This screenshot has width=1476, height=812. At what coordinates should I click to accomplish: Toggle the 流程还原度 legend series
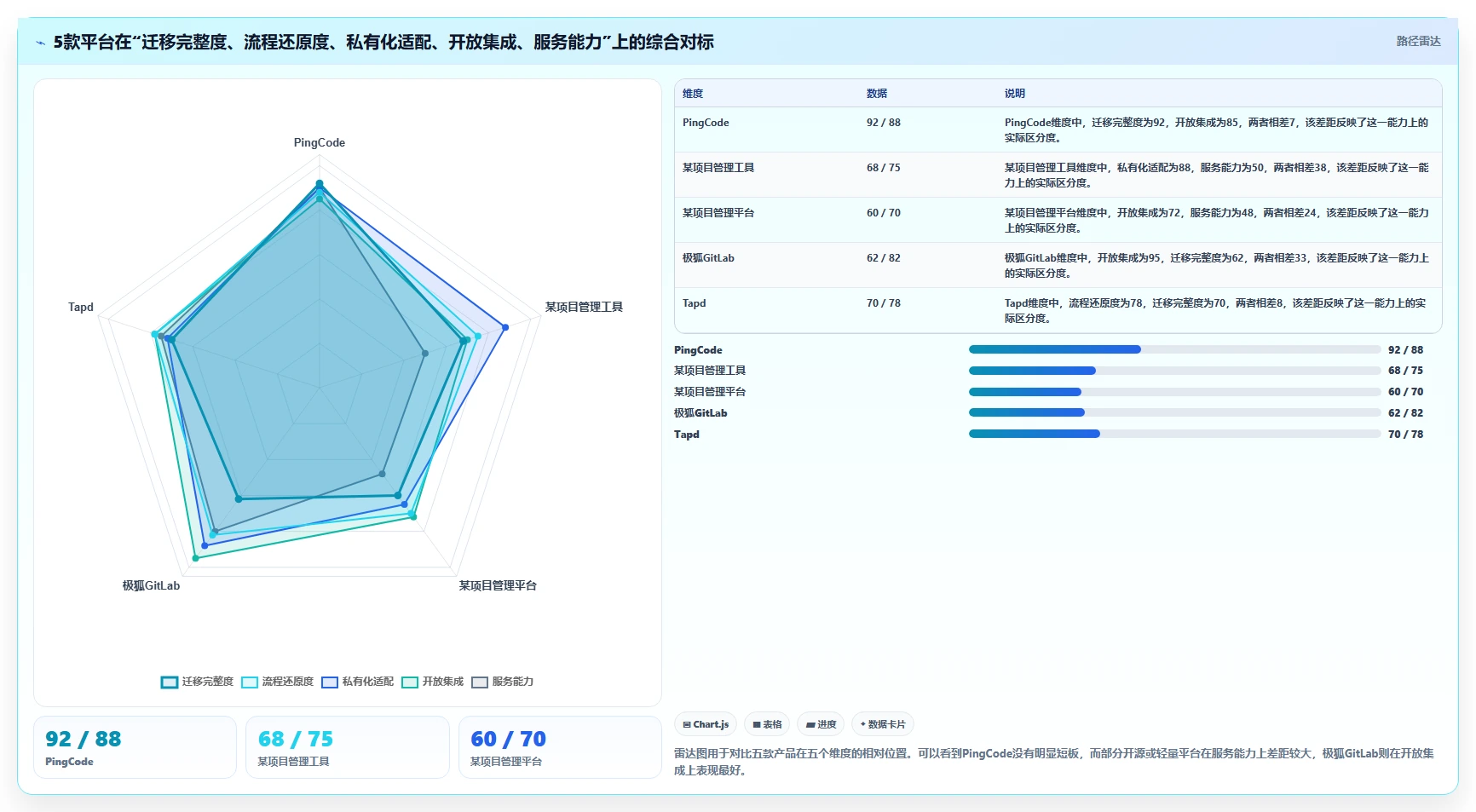pos(277,682)
